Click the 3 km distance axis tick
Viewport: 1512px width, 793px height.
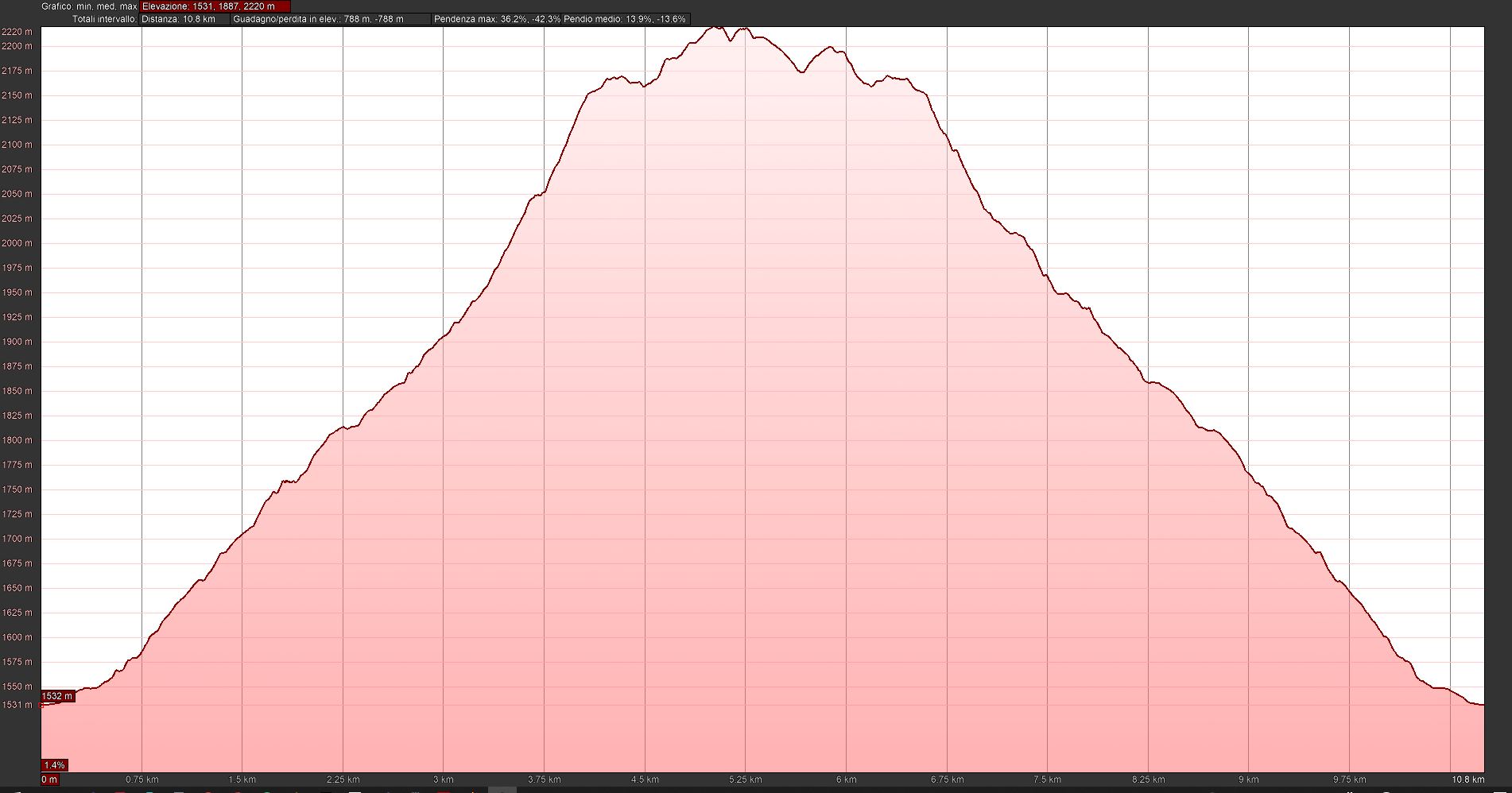443,779
